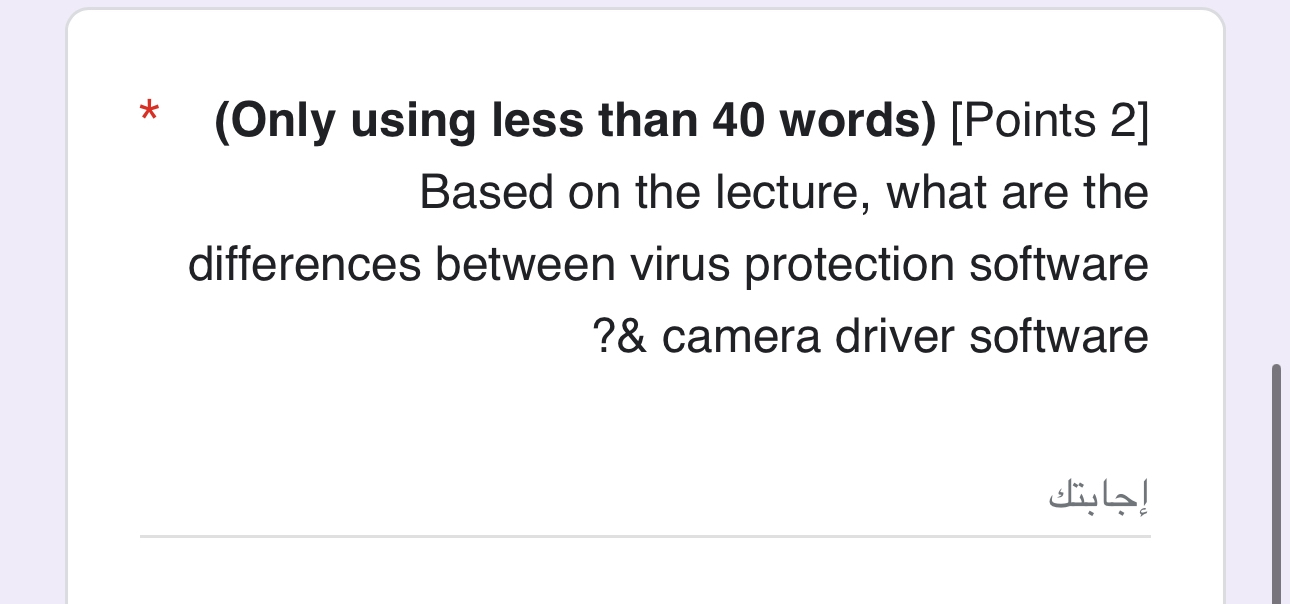Click the left margin of the question card
Screen dimensions: 1290x604
100,300
